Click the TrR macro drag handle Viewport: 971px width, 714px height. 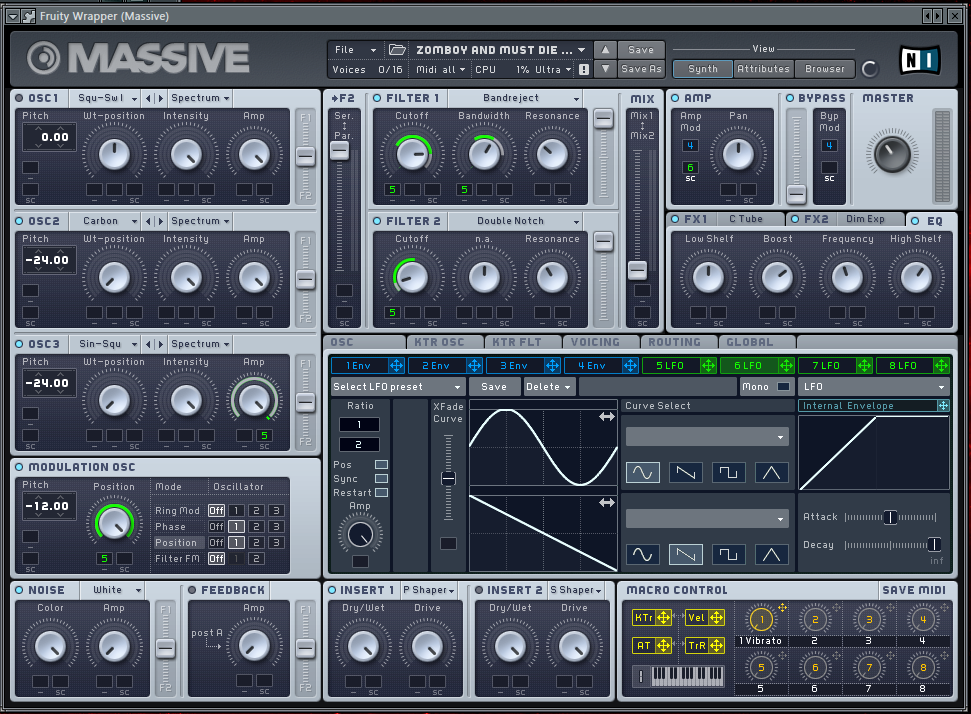[716, 646]
